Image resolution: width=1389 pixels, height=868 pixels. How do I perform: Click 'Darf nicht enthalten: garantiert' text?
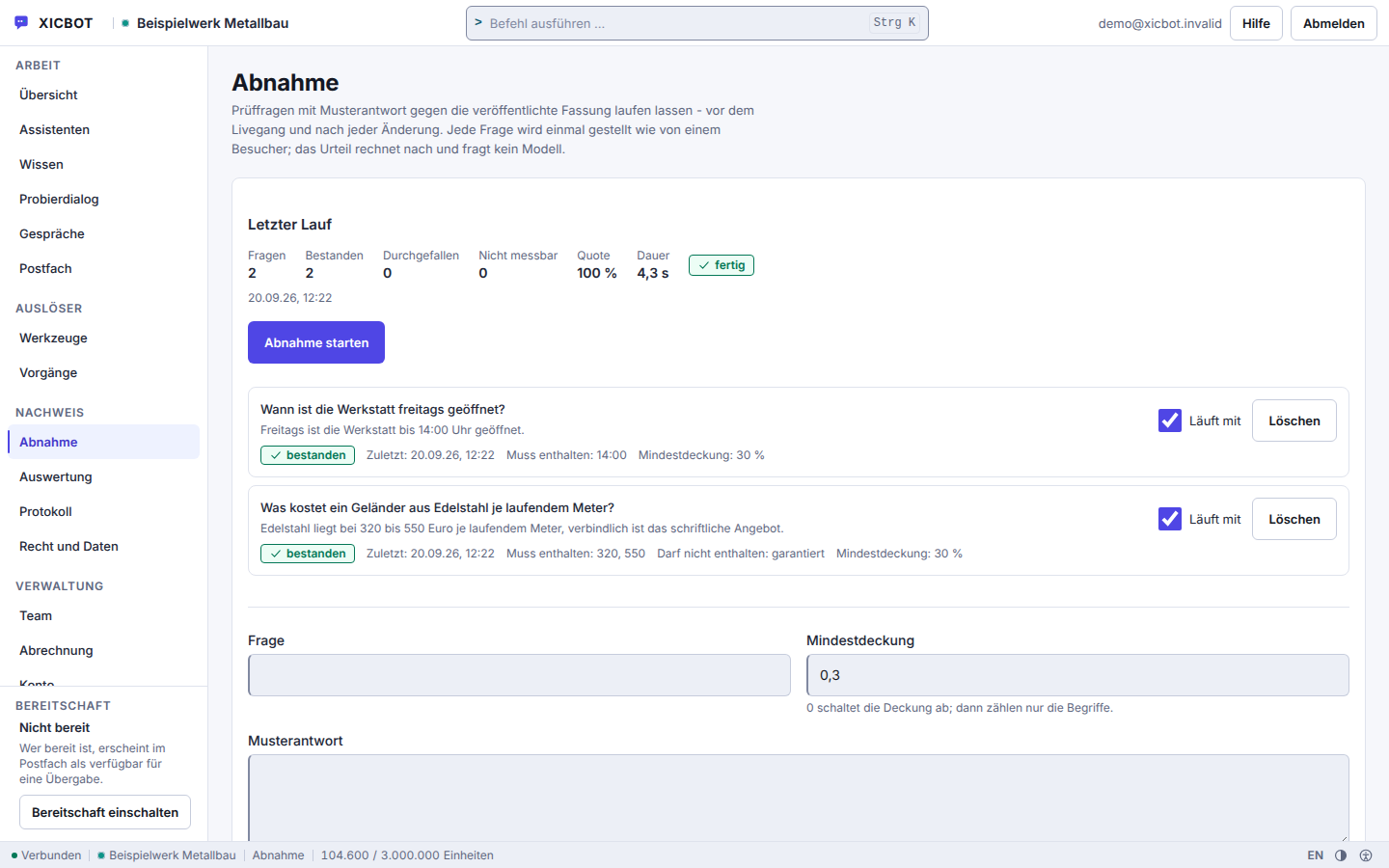(x=741, y=554)
